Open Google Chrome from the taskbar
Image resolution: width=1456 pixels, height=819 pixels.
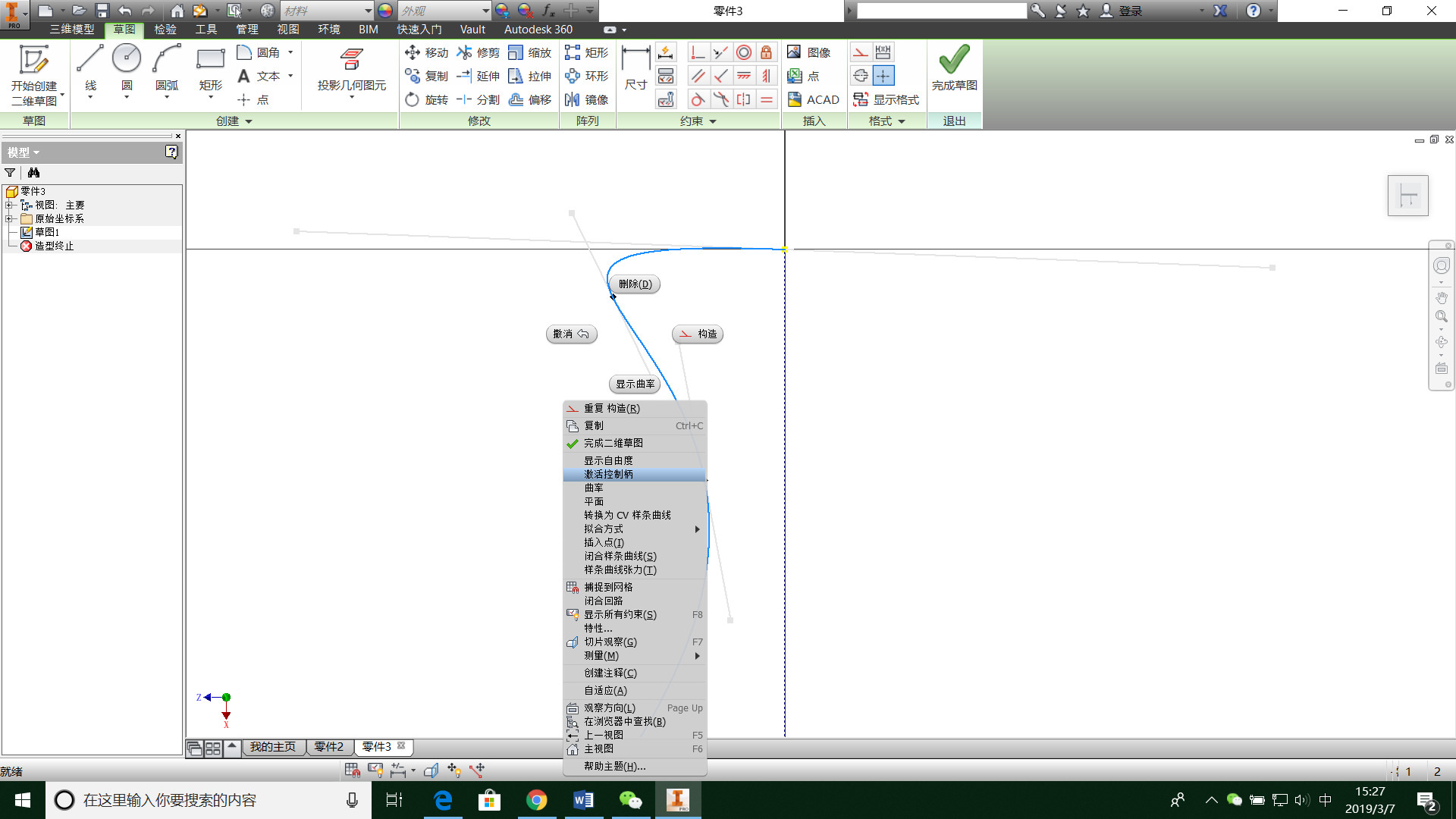tap(537, 800)
